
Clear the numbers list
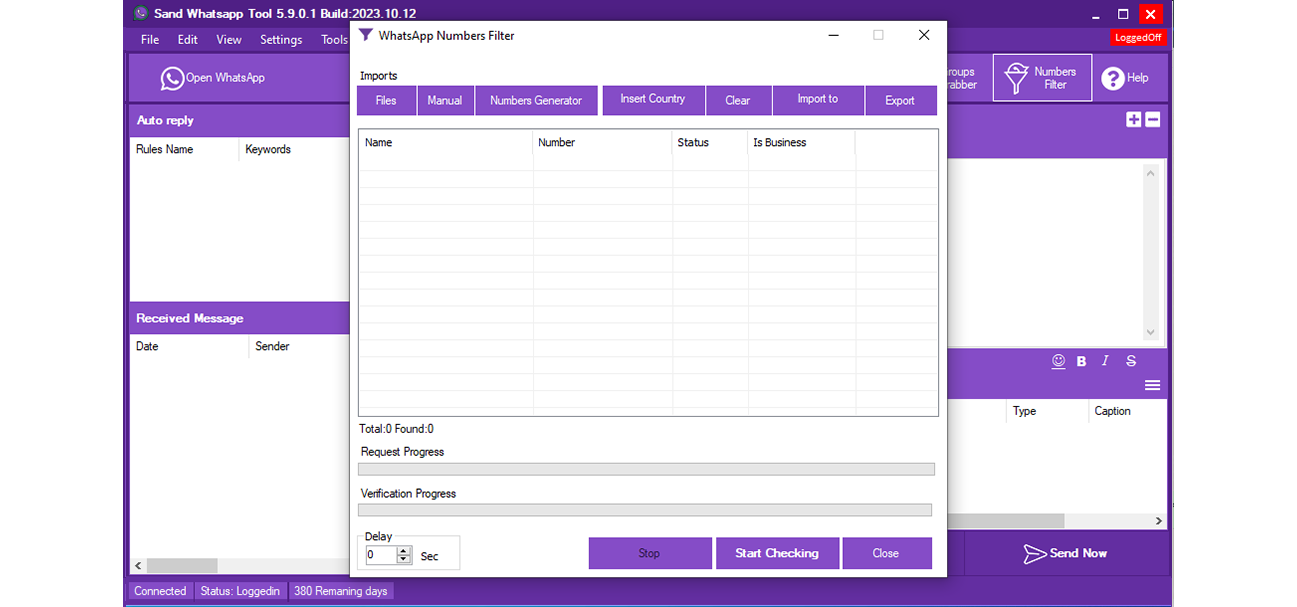coord(738,100)
